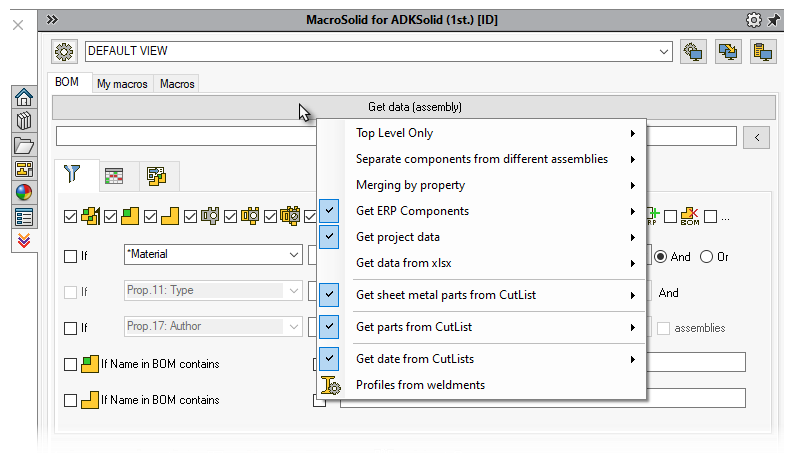794x454 pixels.
Task: Uncheck box before plain yellow part icon
Action: 150,217
